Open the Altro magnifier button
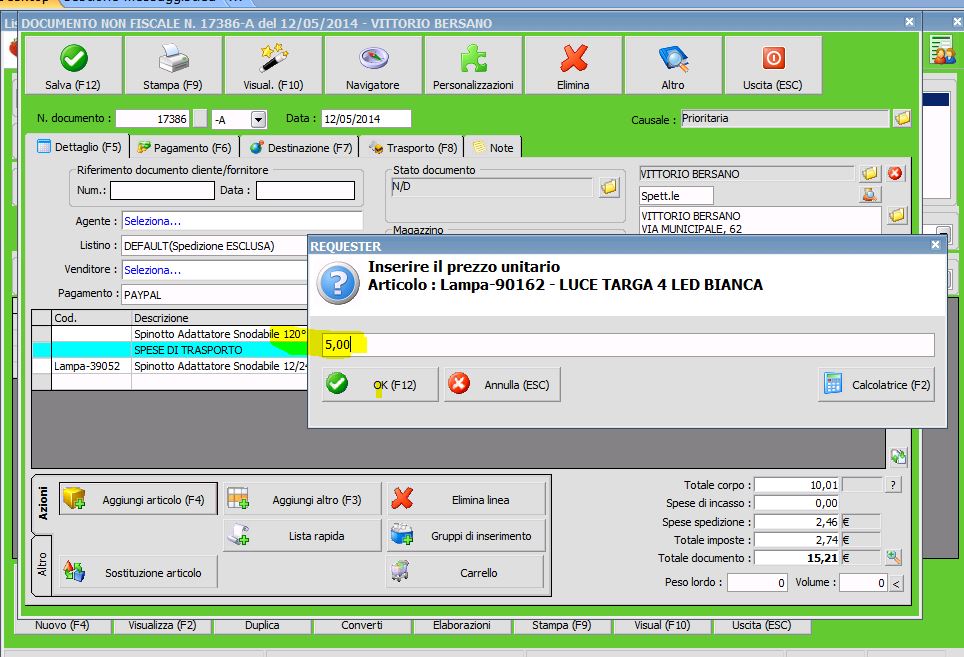The image size is (964, 657). (x=673, y=65)
